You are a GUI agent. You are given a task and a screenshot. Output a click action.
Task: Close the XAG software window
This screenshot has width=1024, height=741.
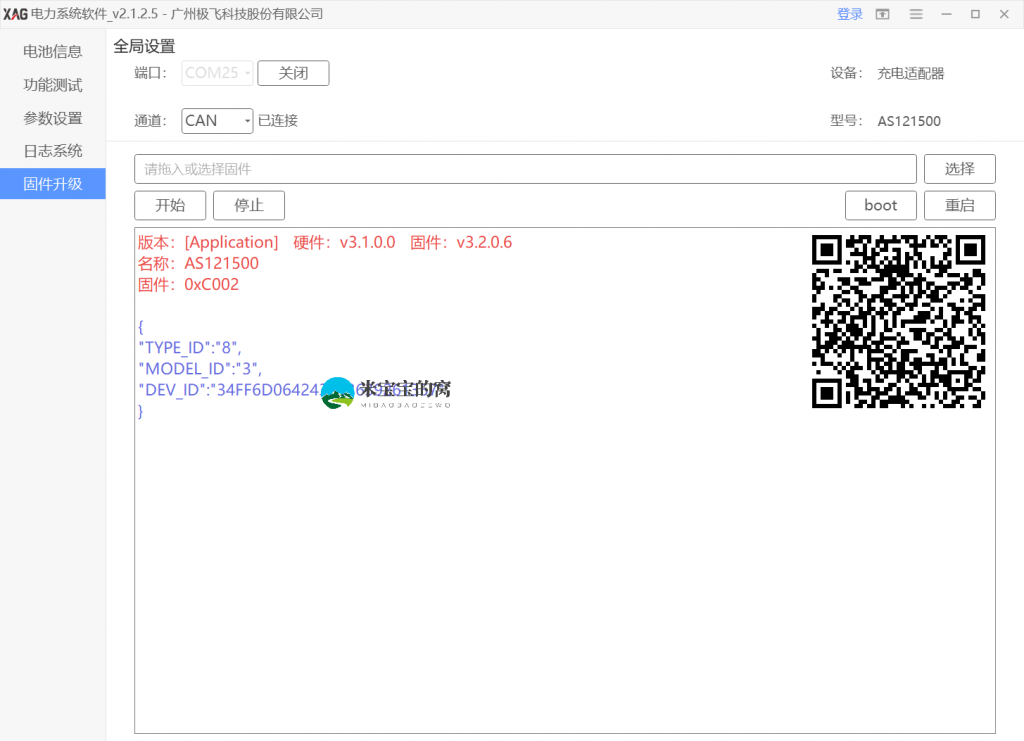(x=1004, y=14)
